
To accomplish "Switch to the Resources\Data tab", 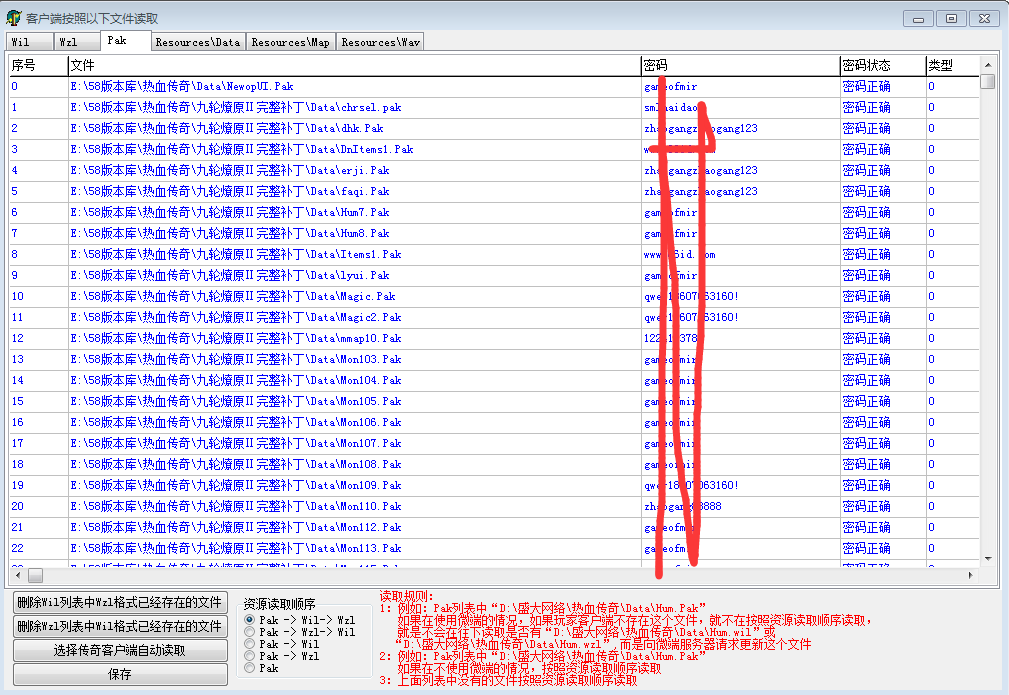I will (x=198, y=42).
